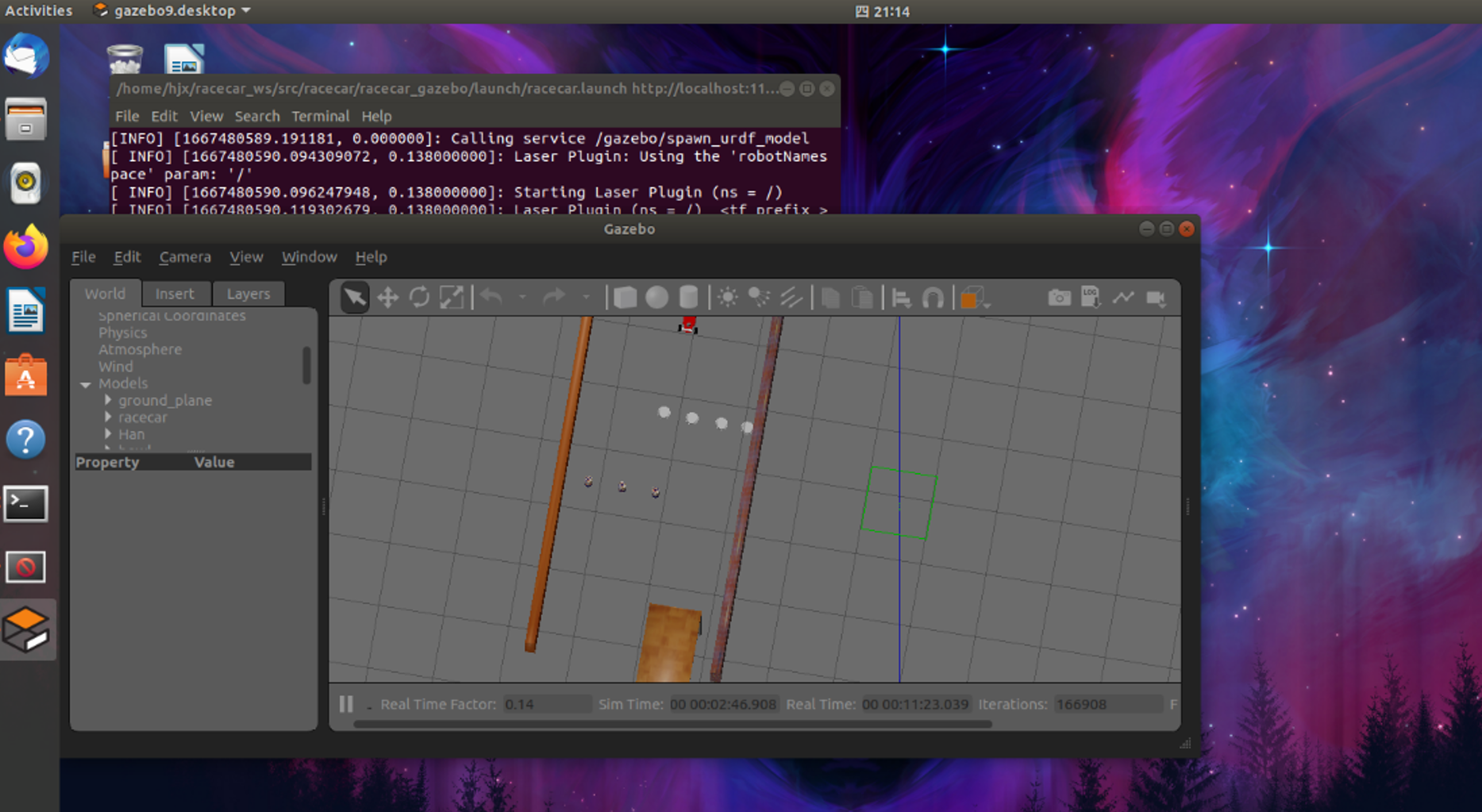
Task: Click the Real Time value field
Action: click(x=915, y=704)
